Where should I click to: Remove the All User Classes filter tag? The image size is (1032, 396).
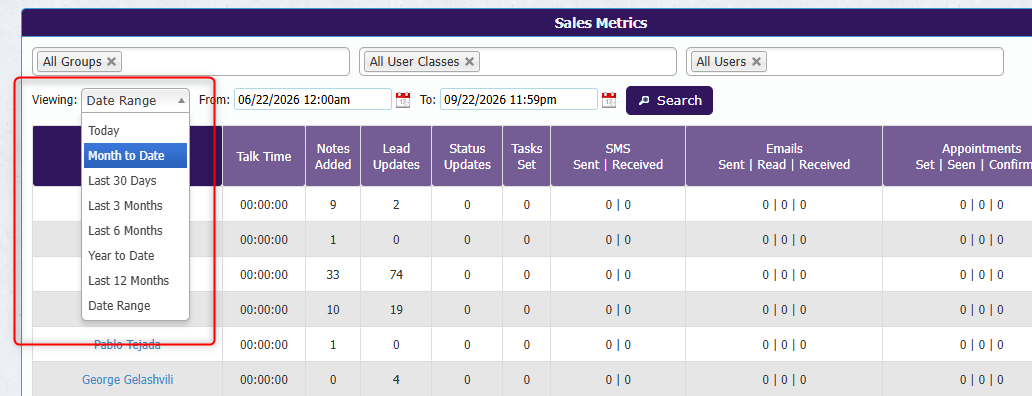click(469, 61)
